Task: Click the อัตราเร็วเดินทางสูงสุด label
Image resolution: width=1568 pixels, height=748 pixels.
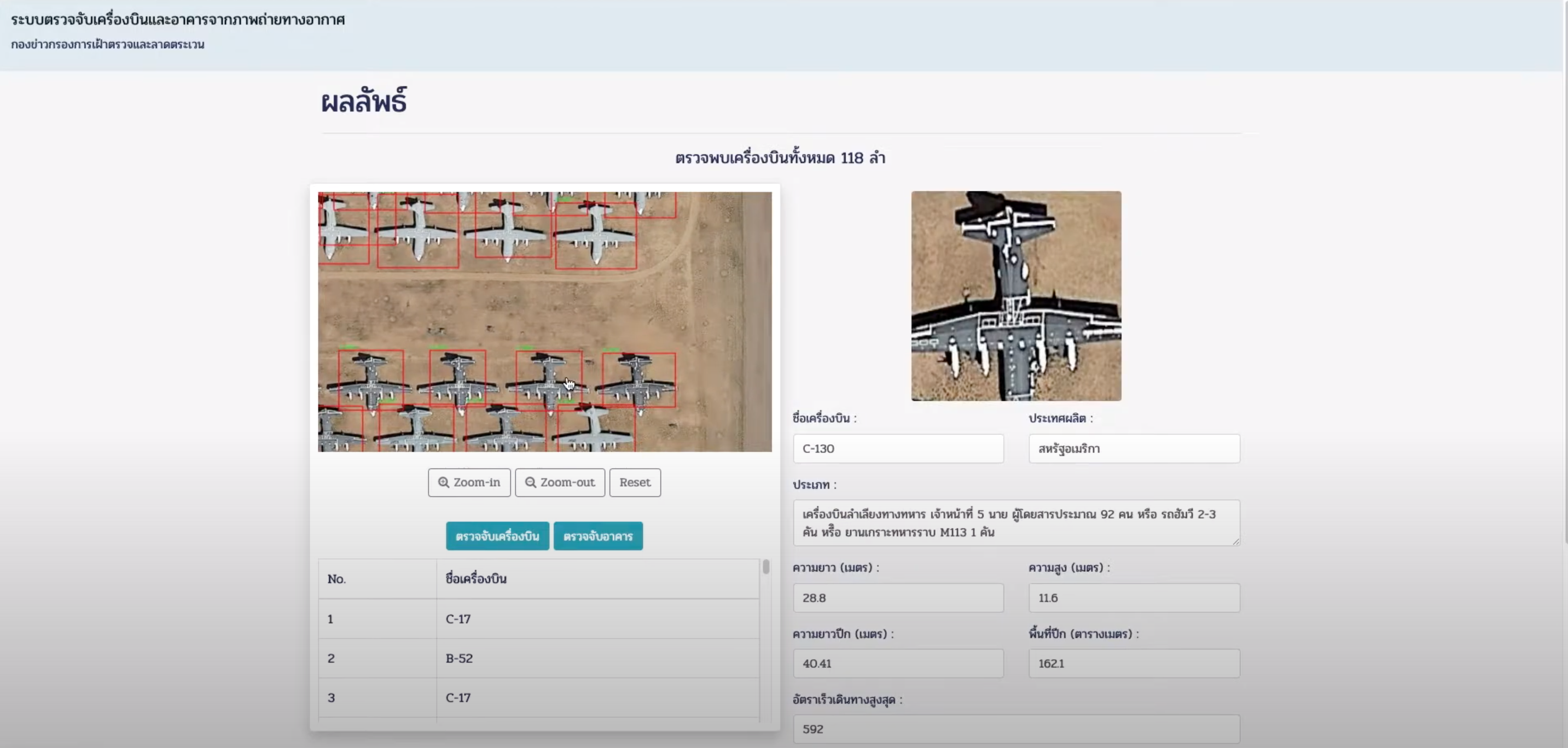Action: coord(847,700)
